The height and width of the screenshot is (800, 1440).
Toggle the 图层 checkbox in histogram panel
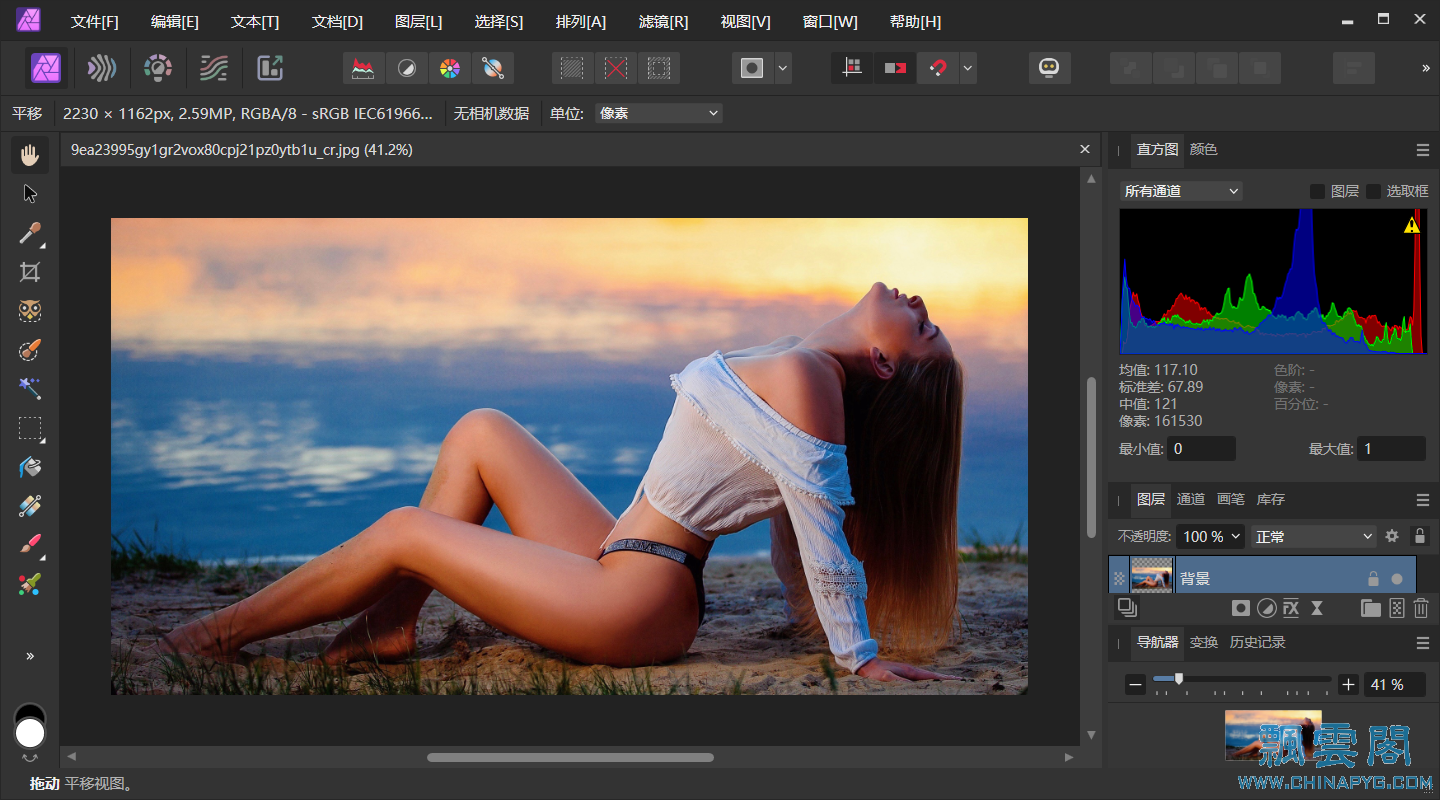coord(1318,191)
